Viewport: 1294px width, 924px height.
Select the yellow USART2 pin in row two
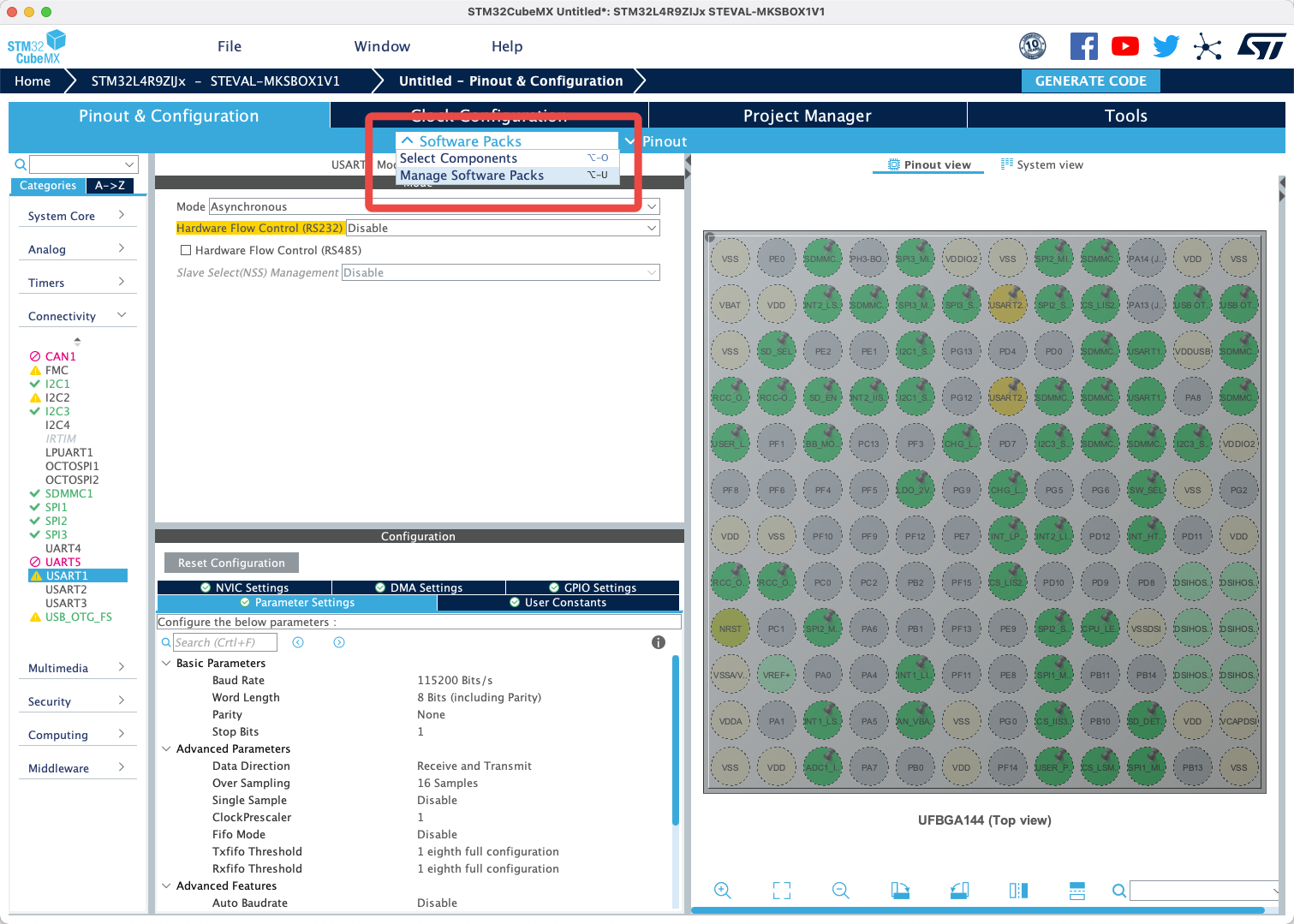(x=1007, y=305)
